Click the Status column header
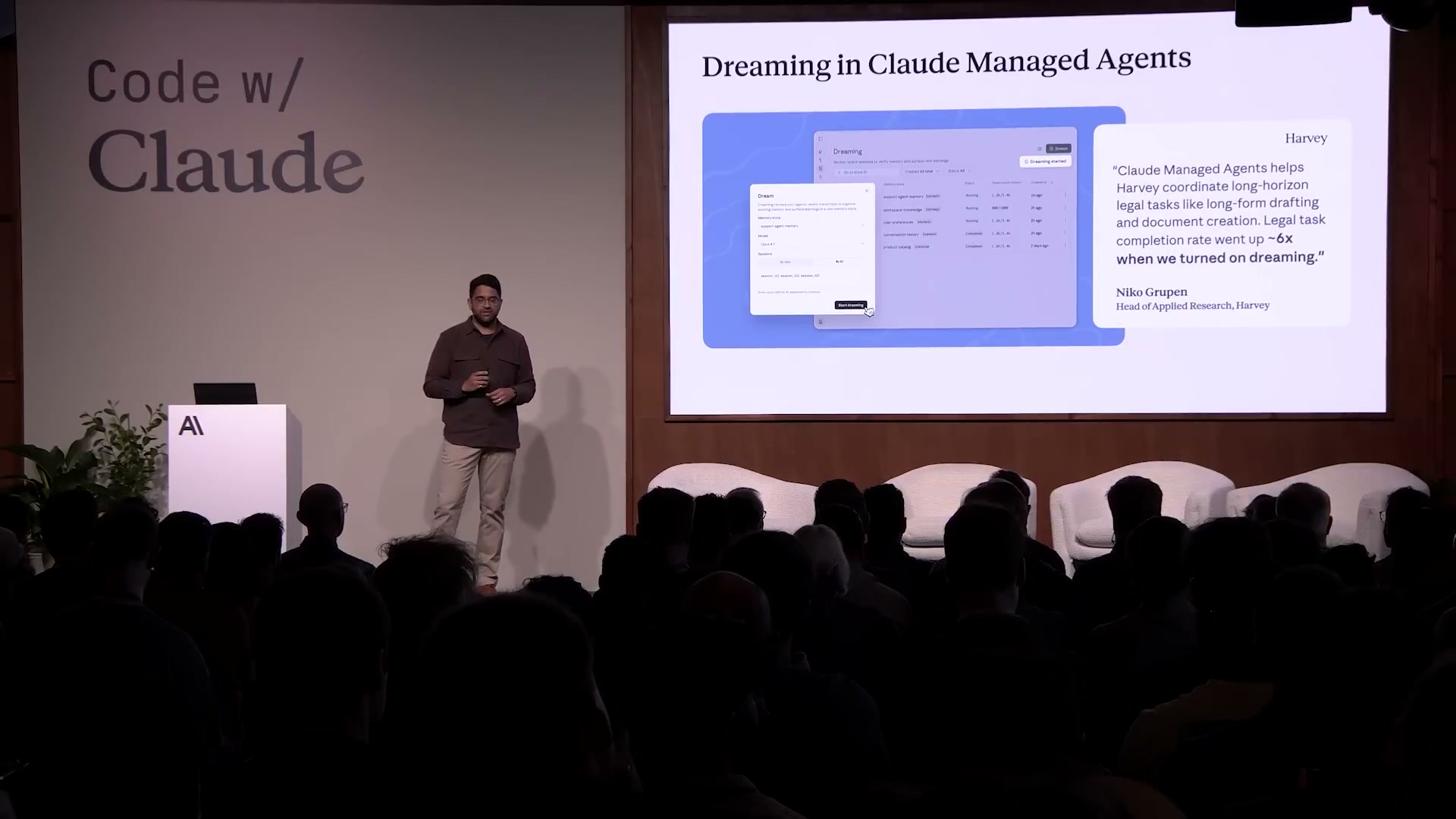This screenshot has height=819, width=1456. tap(969, 183)
